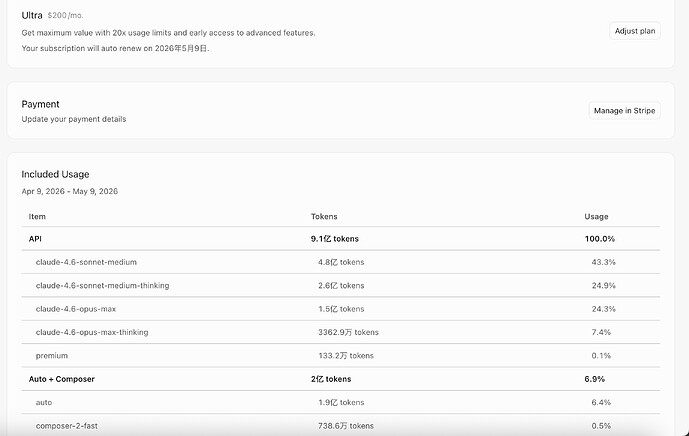The height and width of the screenshot is (436, 689).
Task: Click the 6.4% usage value
Action: tap(601, 402)
